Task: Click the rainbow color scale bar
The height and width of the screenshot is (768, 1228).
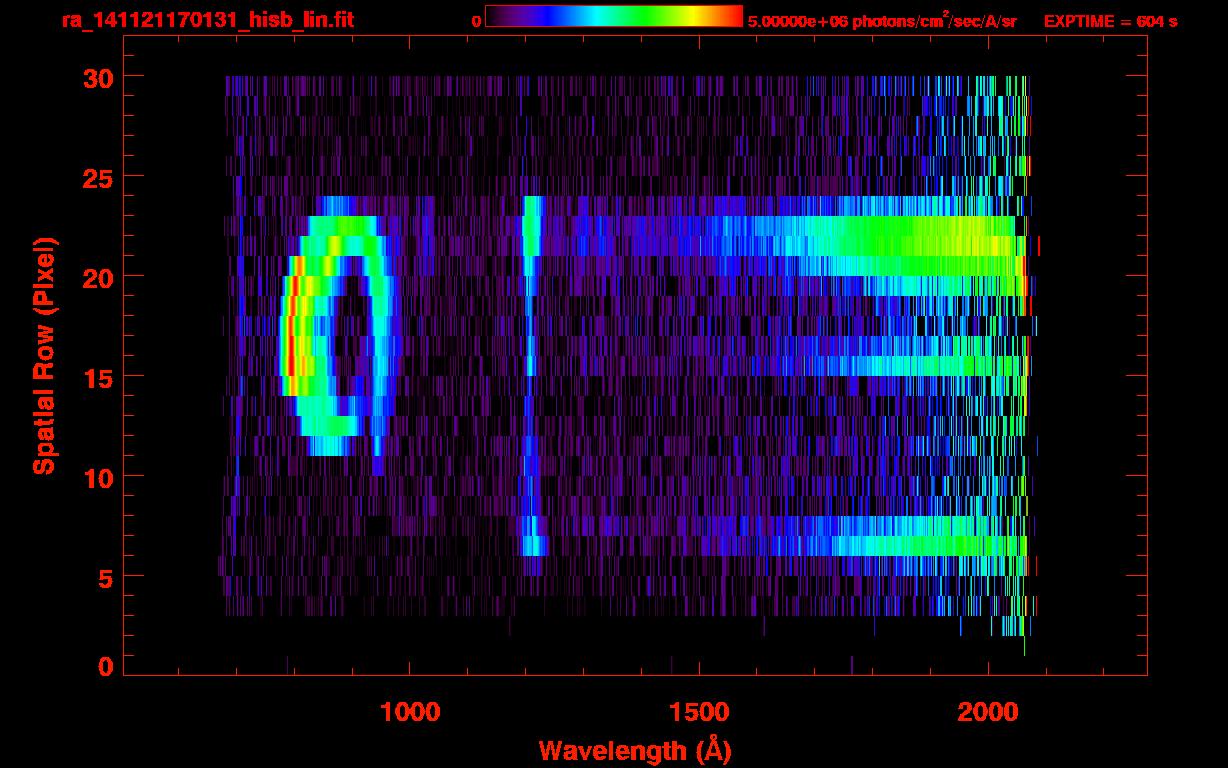Action: [614, 16]
